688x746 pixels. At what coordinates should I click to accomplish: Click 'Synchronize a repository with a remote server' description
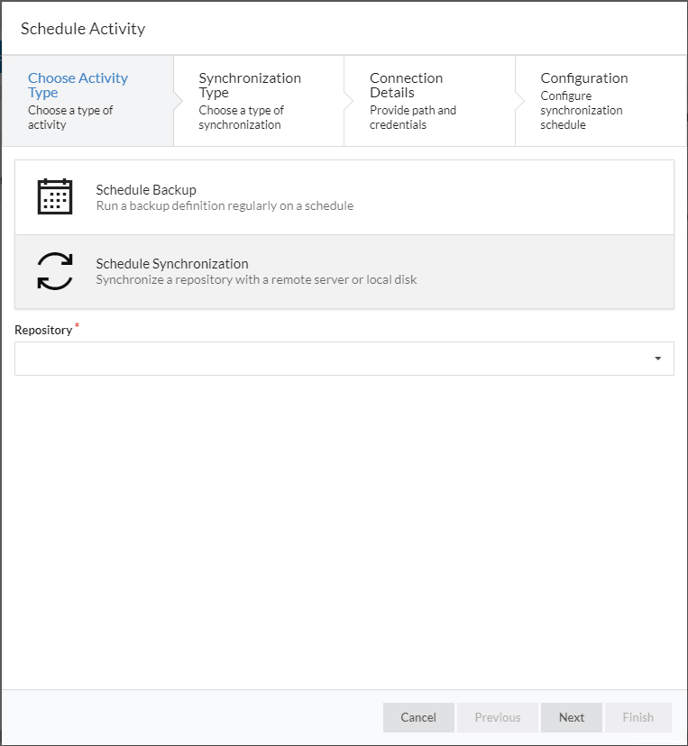point(256,280)
